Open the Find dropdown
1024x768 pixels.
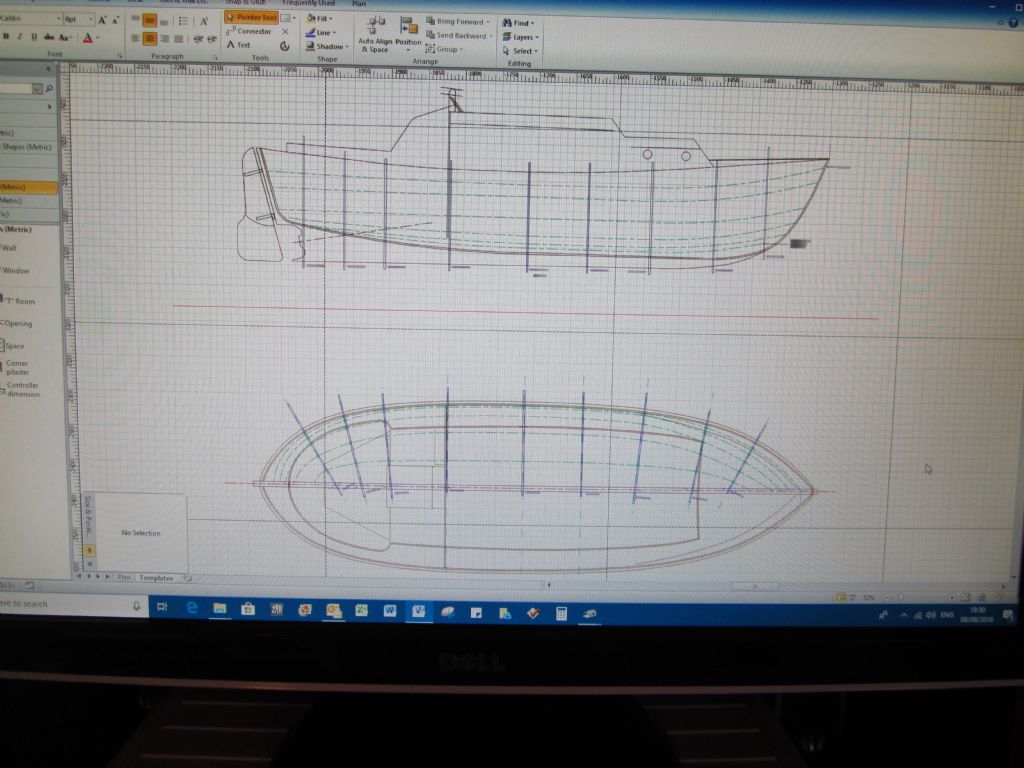click(518, 23)
